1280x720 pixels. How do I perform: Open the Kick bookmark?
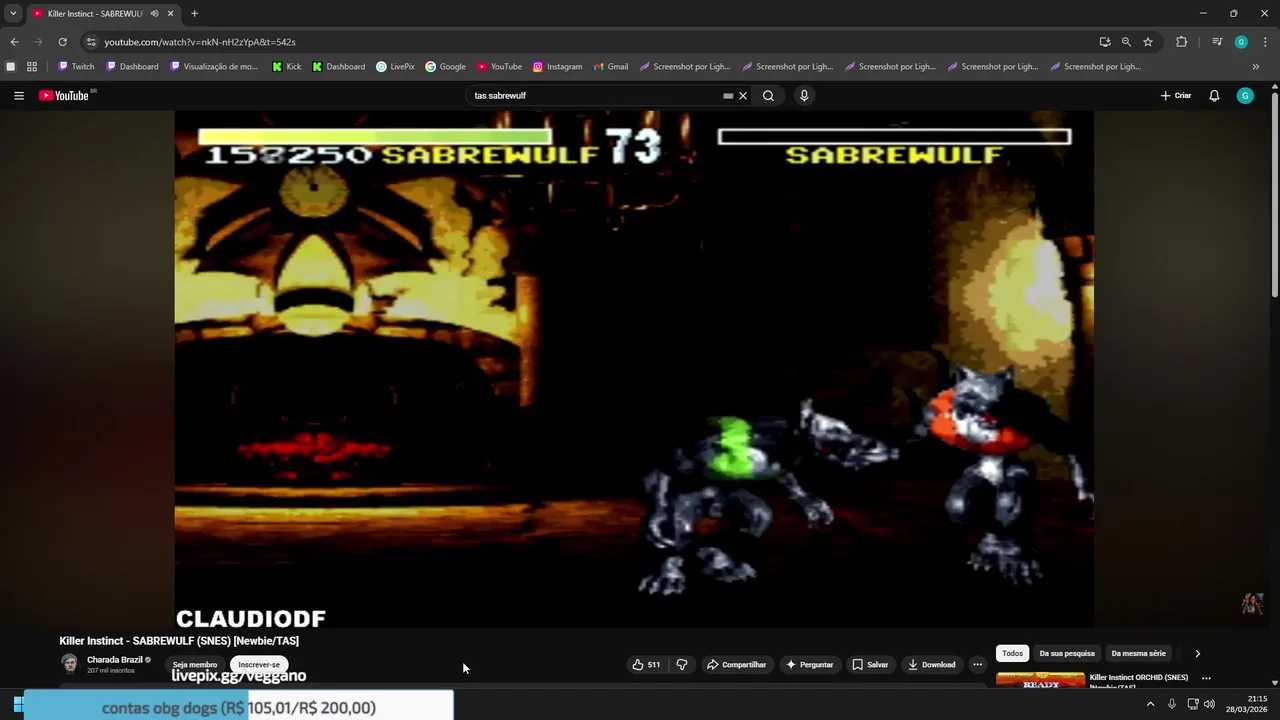pos(286,67)
